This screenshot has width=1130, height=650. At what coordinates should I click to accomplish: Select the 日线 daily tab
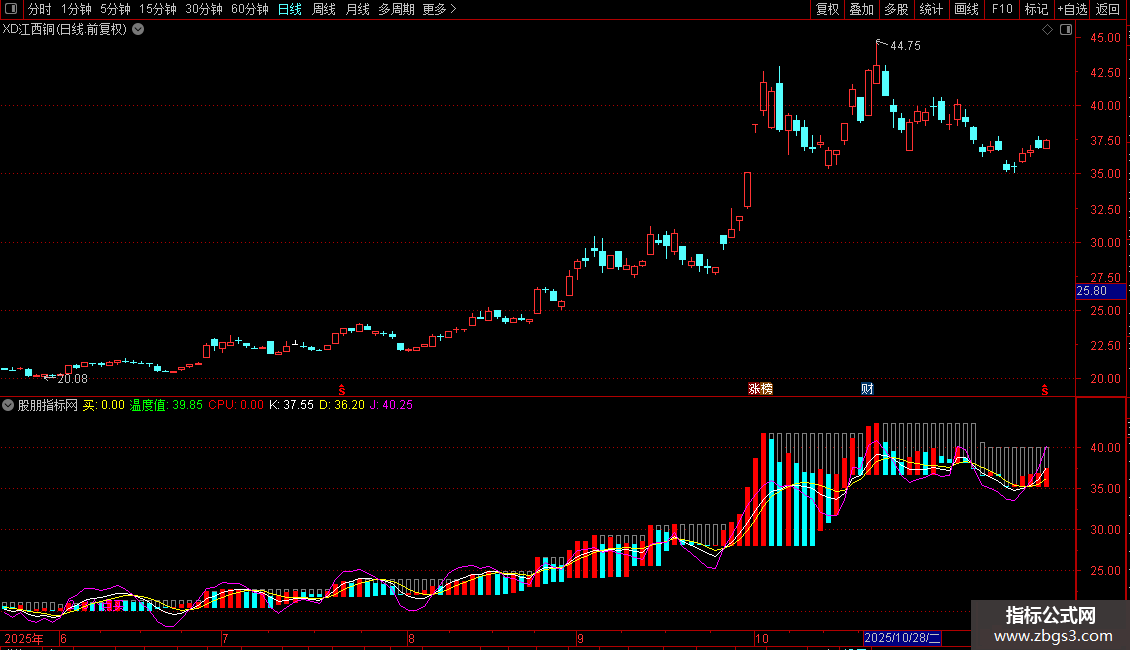pyautogui.click(x=290, y=9)
